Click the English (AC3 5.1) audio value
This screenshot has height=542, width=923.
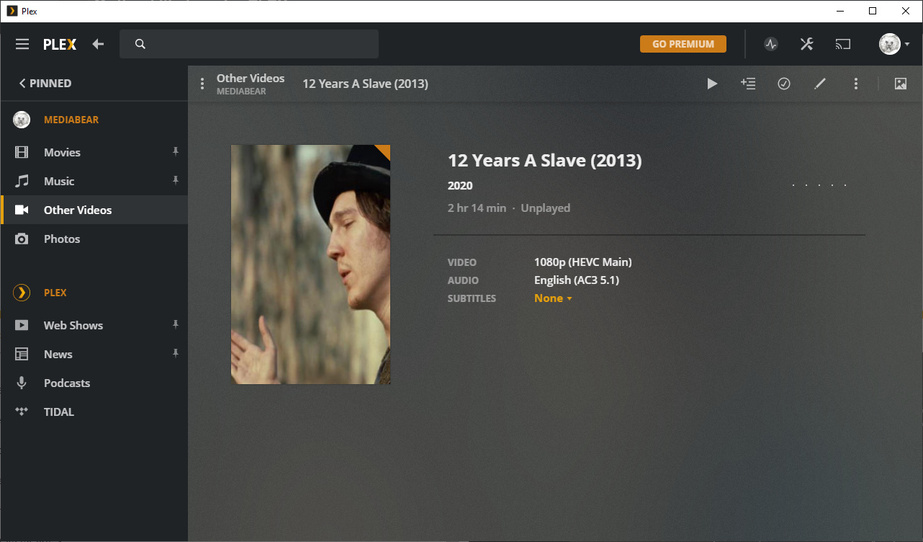(x=576, y=281)
